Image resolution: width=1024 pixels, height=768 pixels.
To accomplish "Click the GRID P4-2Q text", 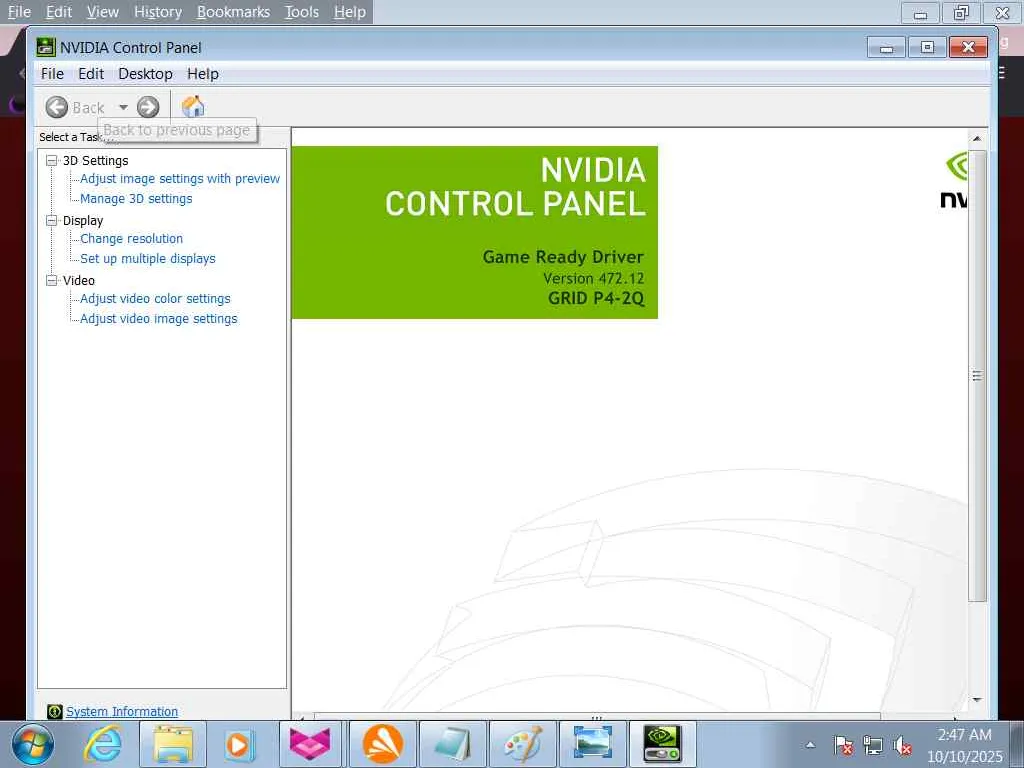I will pos(596,298).
